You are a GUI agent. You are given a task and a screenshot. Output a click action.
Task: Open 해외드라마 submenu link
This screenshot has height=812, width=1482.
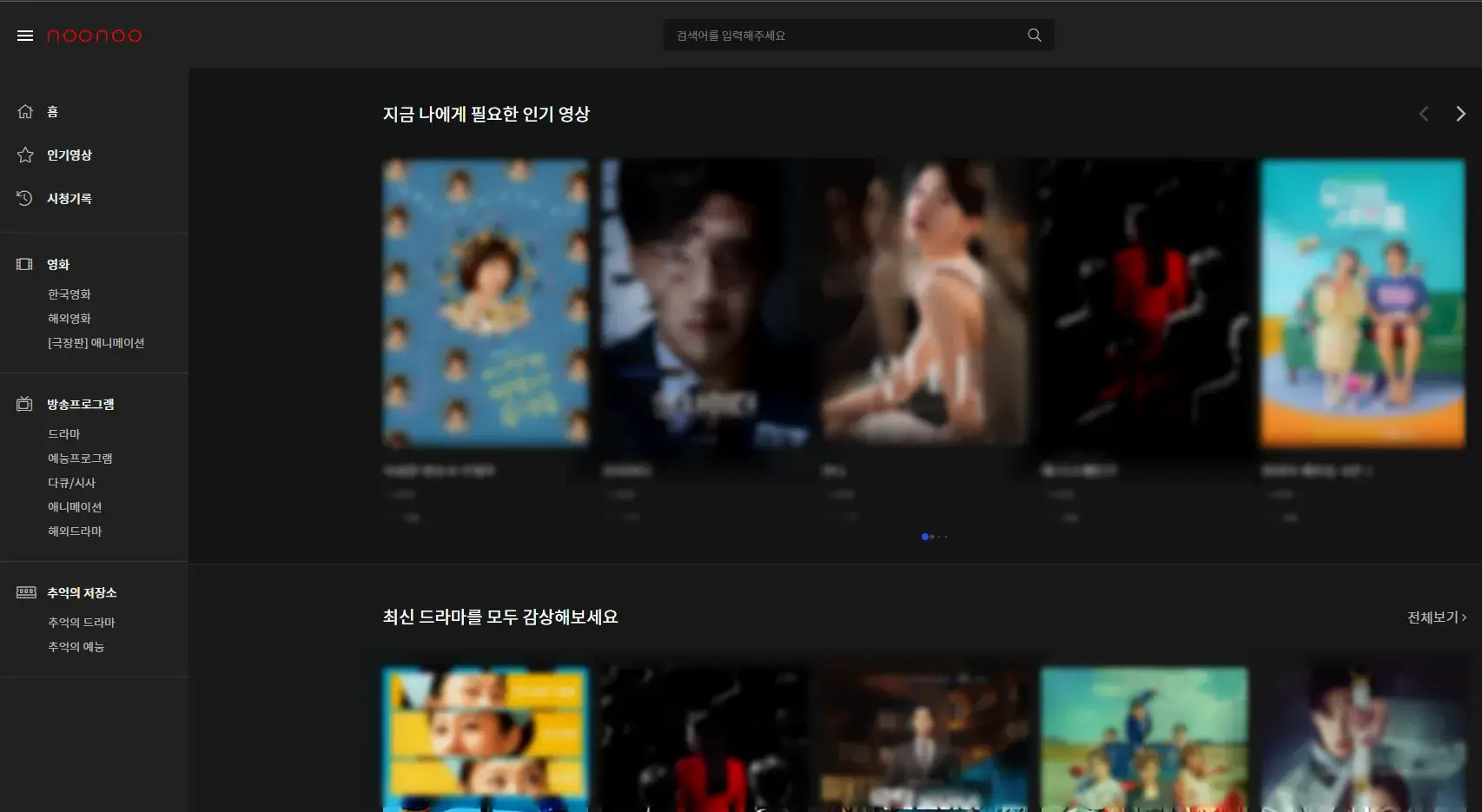(x=75, y=531)
